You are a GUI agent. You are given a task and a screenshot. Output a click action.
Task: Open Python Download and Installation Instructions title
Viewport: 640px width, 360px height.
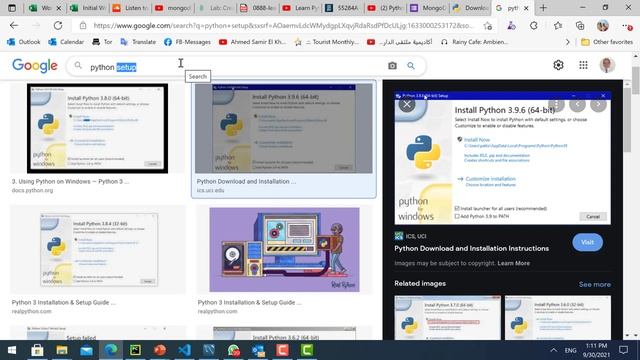[471, 248]
